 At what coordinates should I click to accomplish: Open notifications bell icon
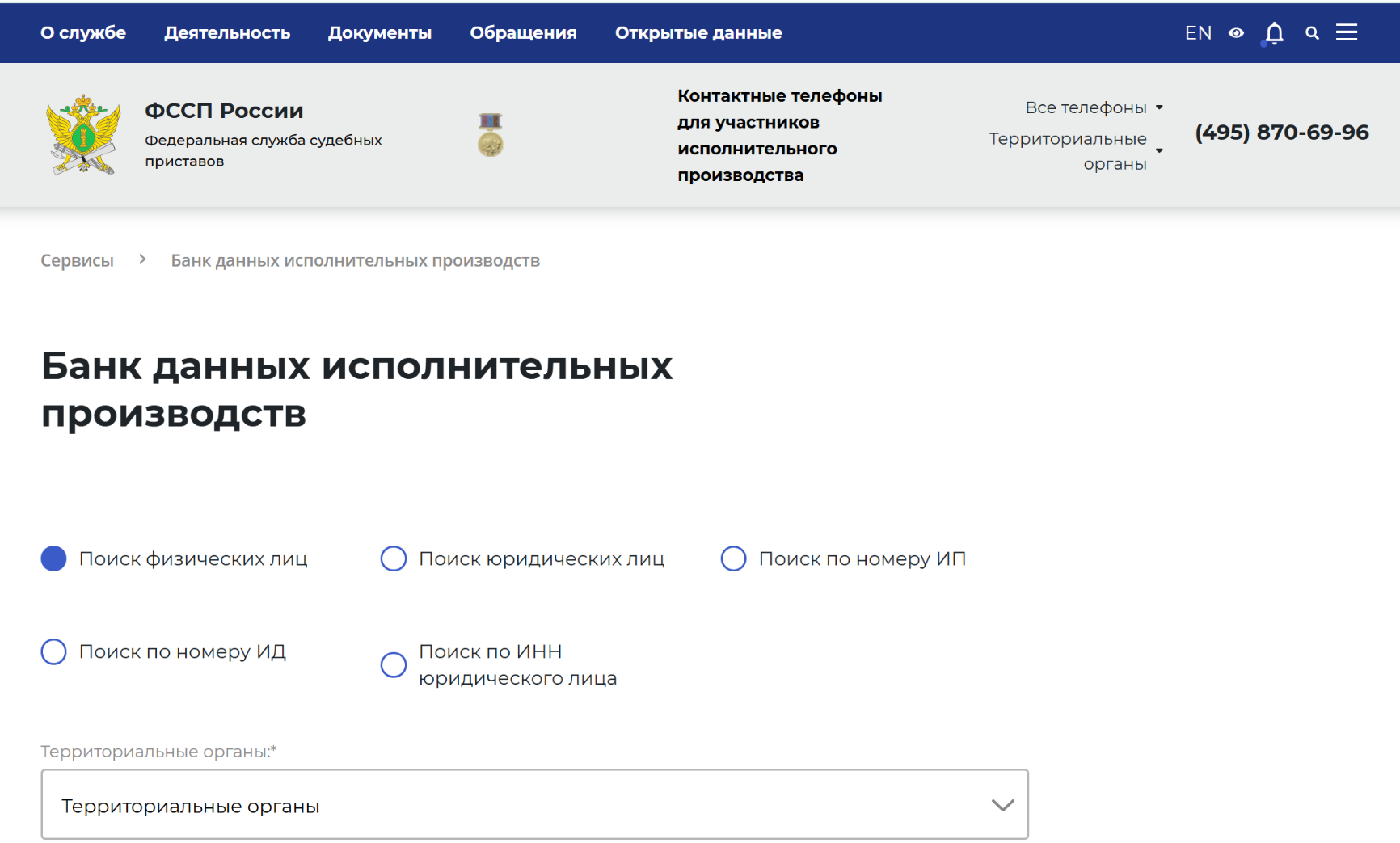tap(1274, 33)
